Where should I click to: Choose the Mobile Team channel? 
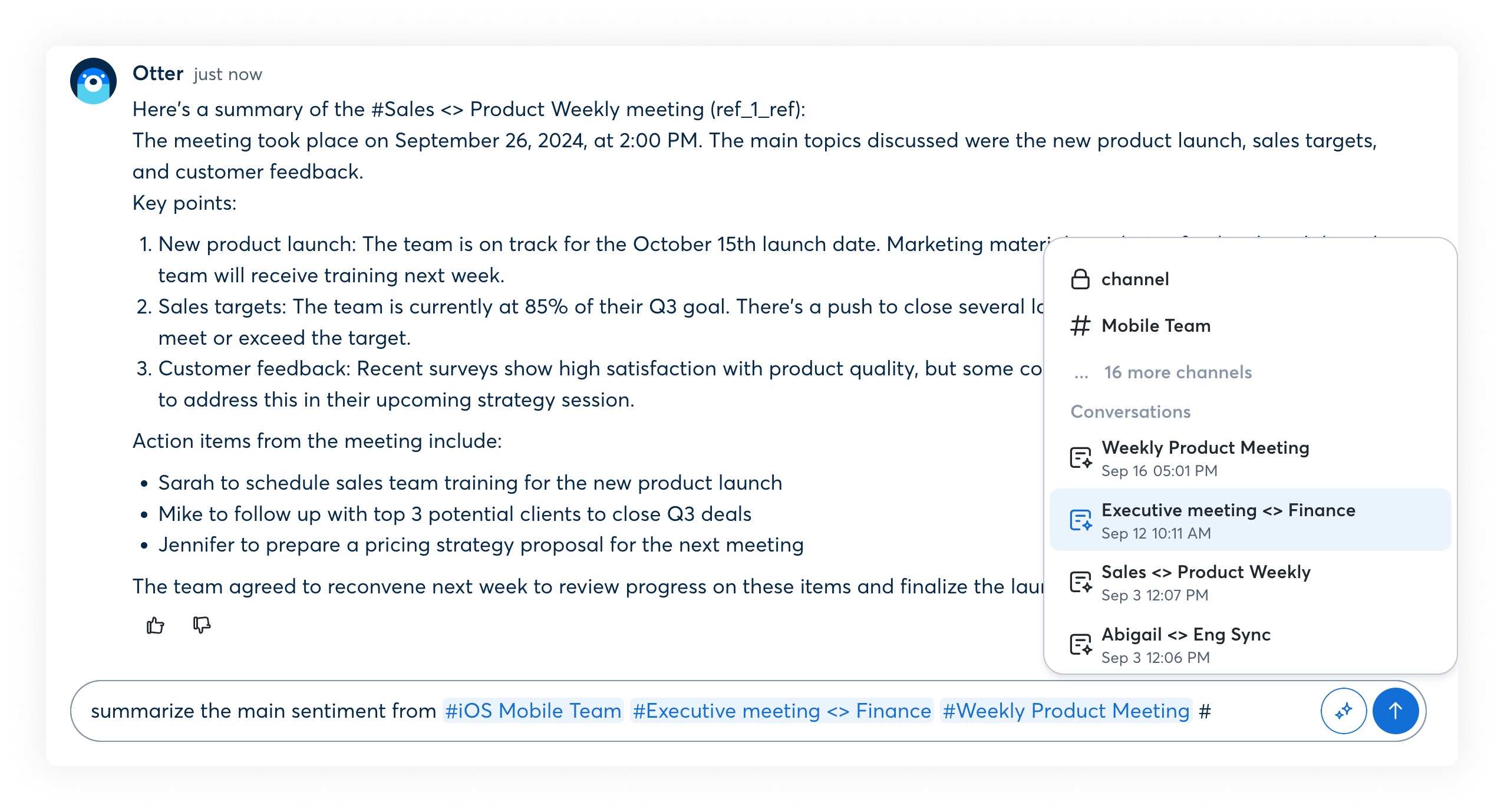(x=1250, y=325)
